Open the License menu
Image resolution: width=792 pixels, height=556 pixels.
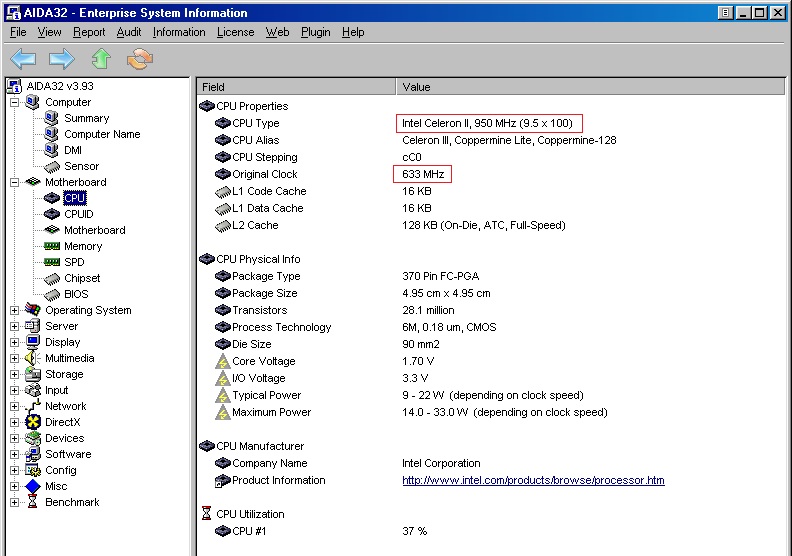235,32
